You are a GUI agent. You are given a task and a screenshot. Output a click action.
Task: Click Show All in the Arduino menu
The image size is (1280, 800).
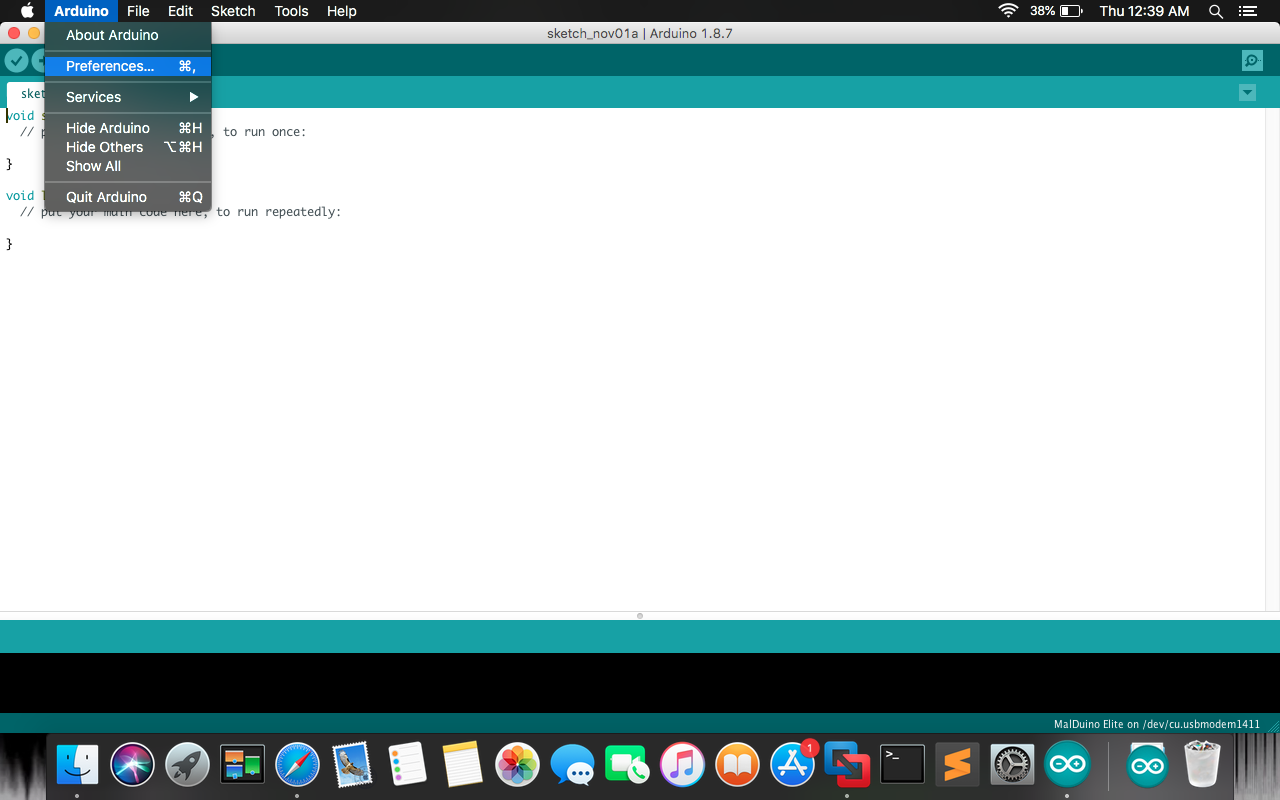coord(92,166)
